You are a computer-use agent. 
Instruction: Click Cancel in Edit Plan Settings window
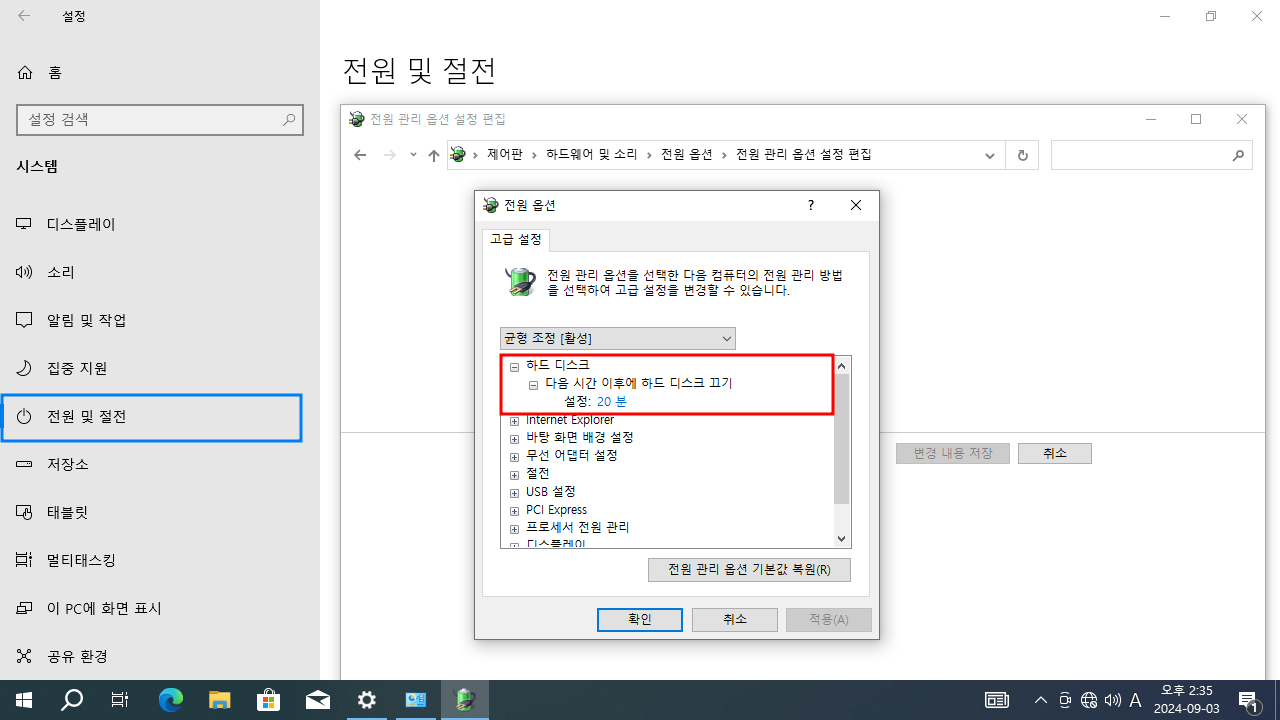point(1055,454)
